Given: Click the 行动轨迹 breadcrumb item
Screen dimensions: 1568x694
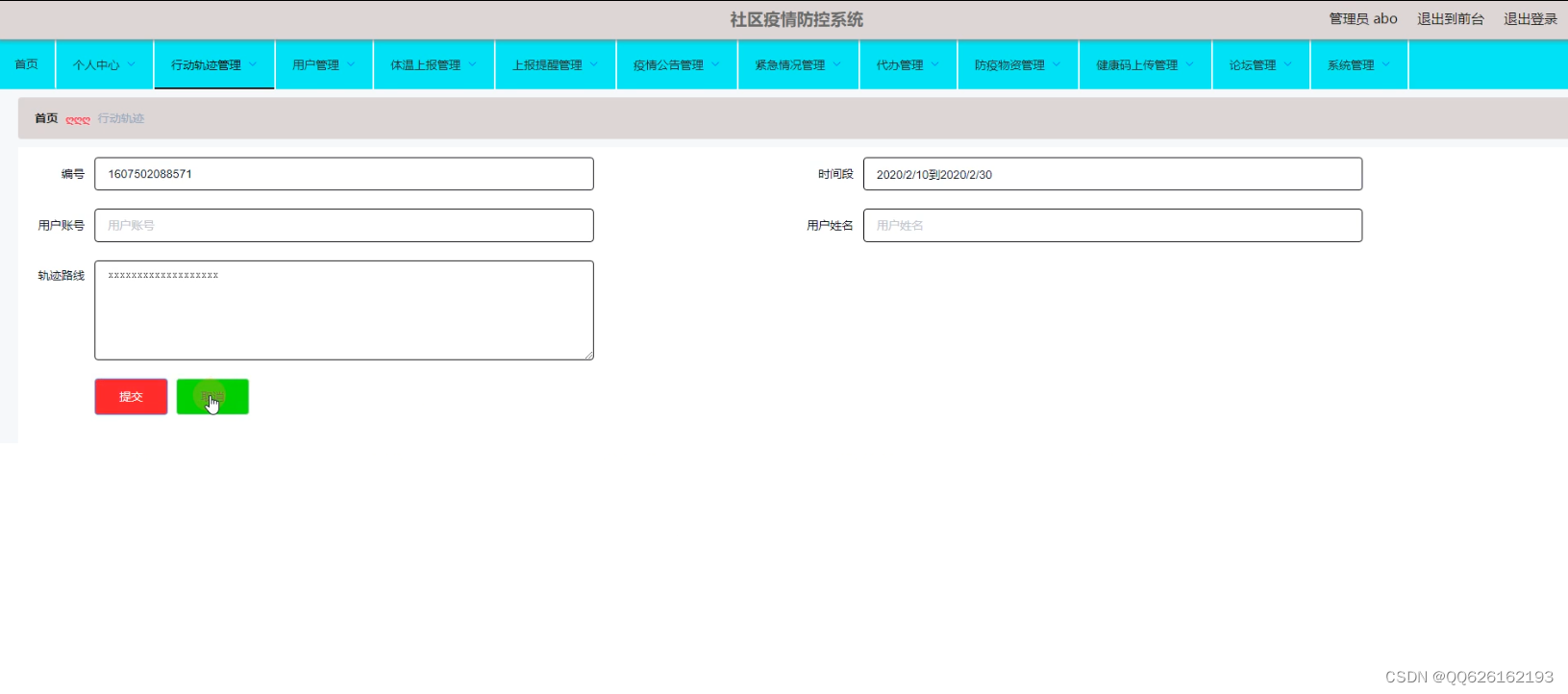Looking at the screenshot, I should (x=121, y=118).
